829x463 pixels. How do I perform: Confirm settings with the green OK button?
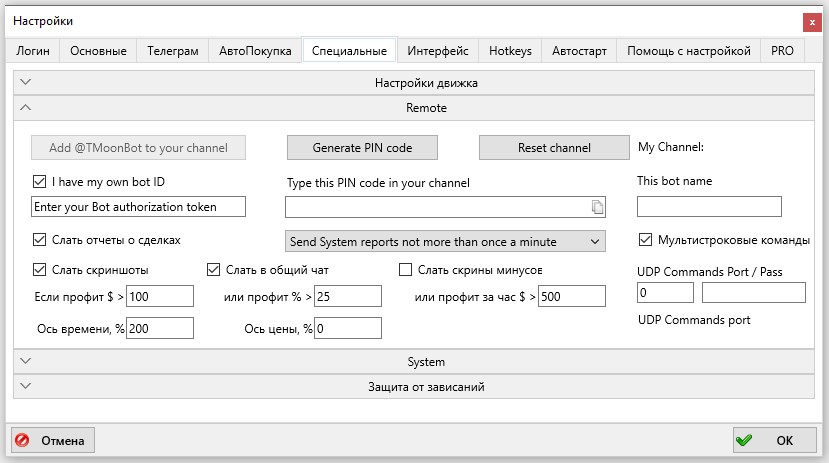pyautogui.click(x=774, y=440)
